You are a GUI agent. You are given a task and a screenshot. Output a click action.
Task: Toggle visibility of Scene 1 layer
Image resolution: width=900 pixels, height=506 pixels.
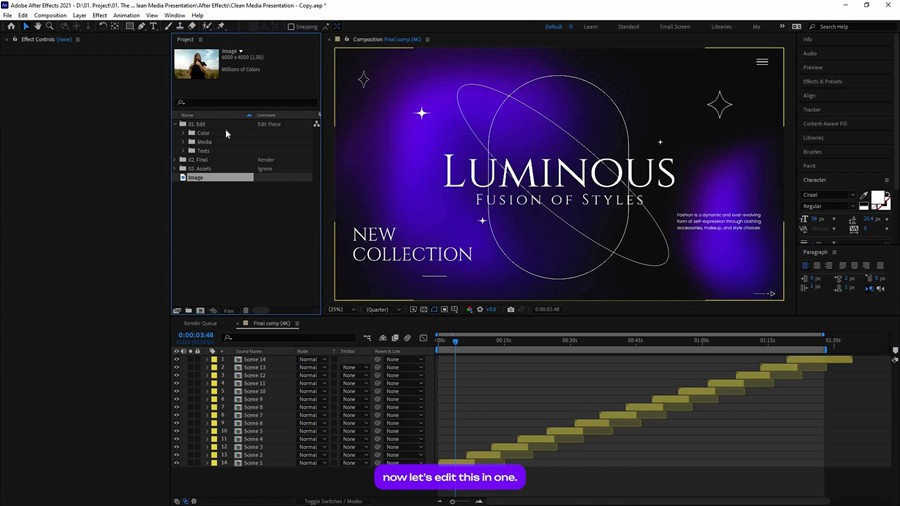pyautogui.click(x=177, y=463)
